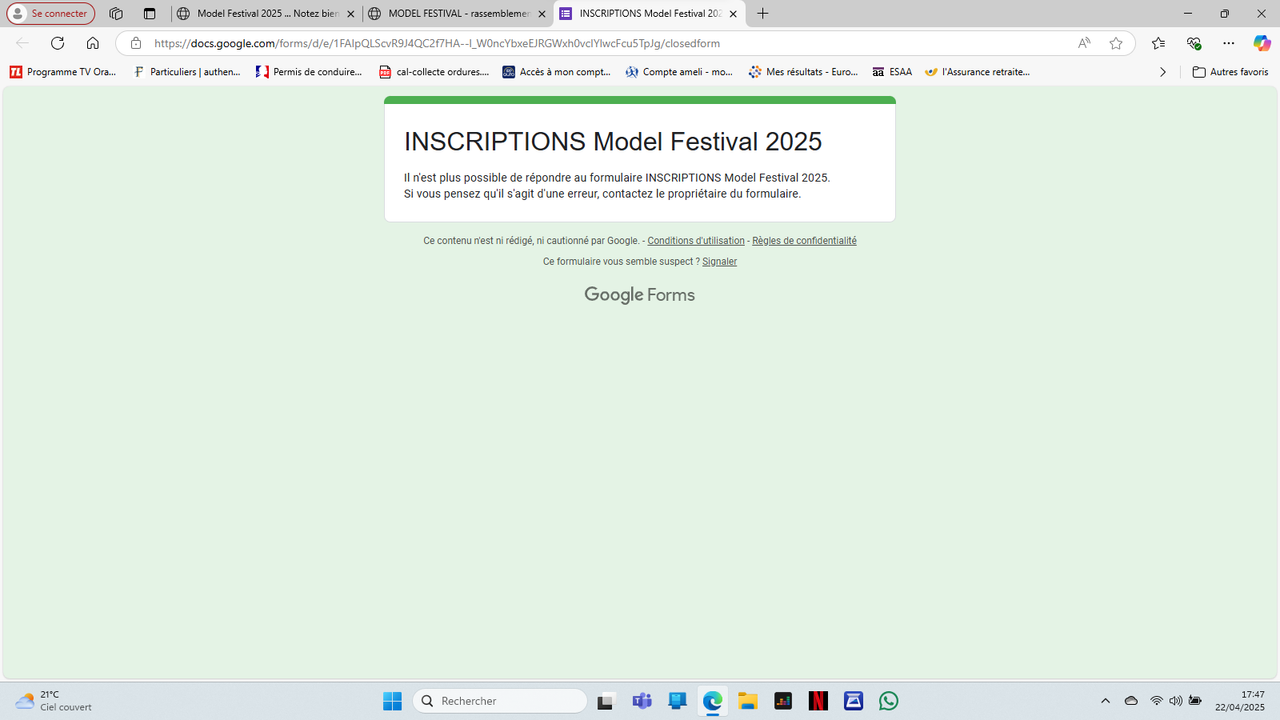Go to the browser Home page icon
The width and height of the screenshot is (1280, 720).
click(92, 43)
